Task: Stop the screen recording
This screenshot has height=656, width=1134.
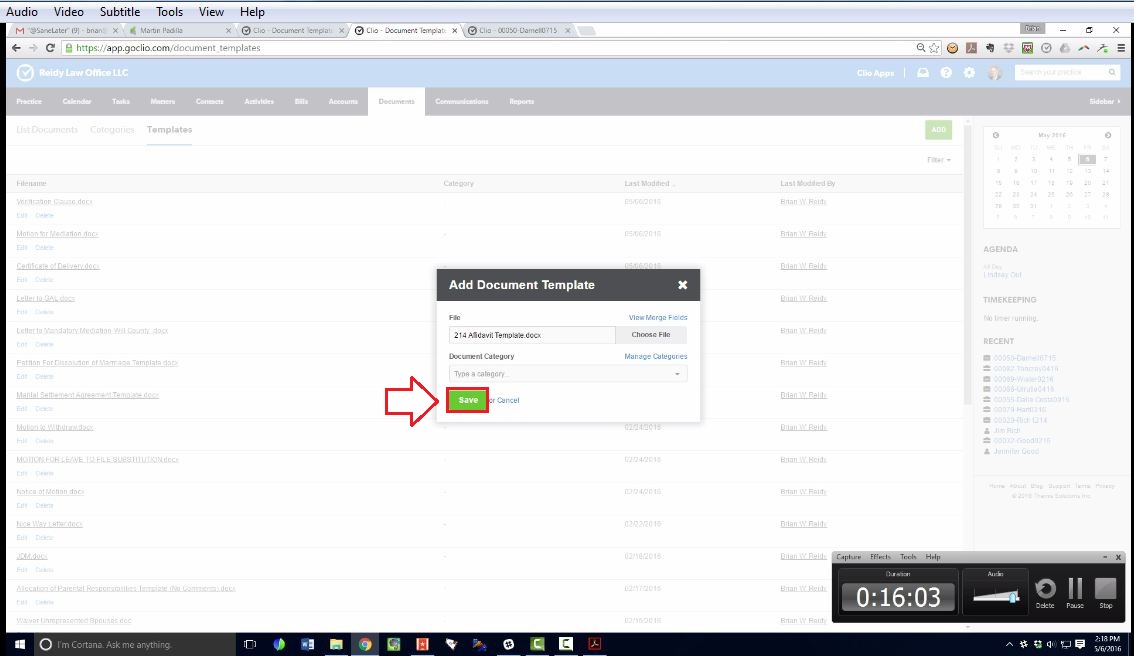Action: (x=1105, y=592)
